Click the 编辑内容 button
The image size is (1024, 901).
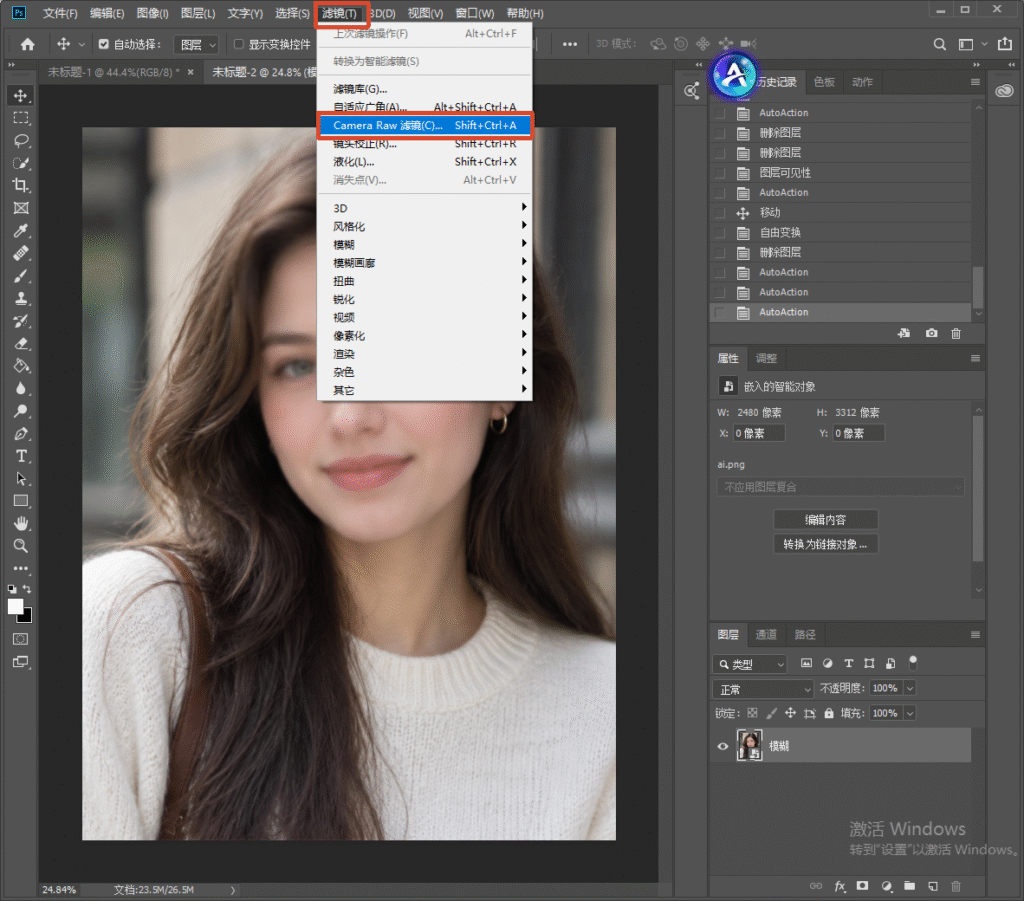click(x=825, y=520)
